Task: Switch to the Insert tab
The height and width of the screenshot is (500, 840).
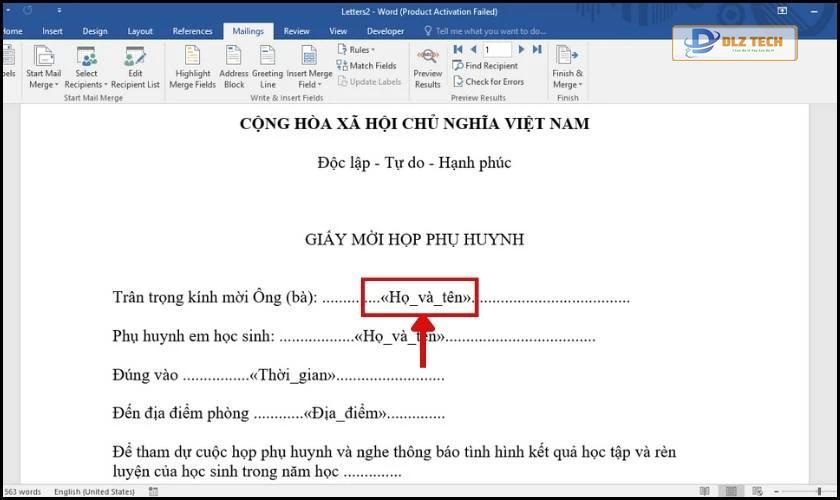Action: (52, 31)
